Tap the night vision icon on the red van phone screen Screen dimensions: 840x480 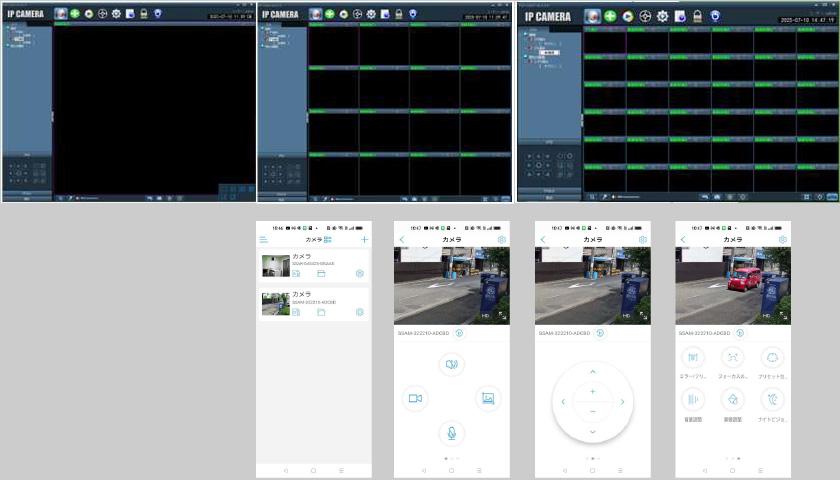[x=772, y=399]
